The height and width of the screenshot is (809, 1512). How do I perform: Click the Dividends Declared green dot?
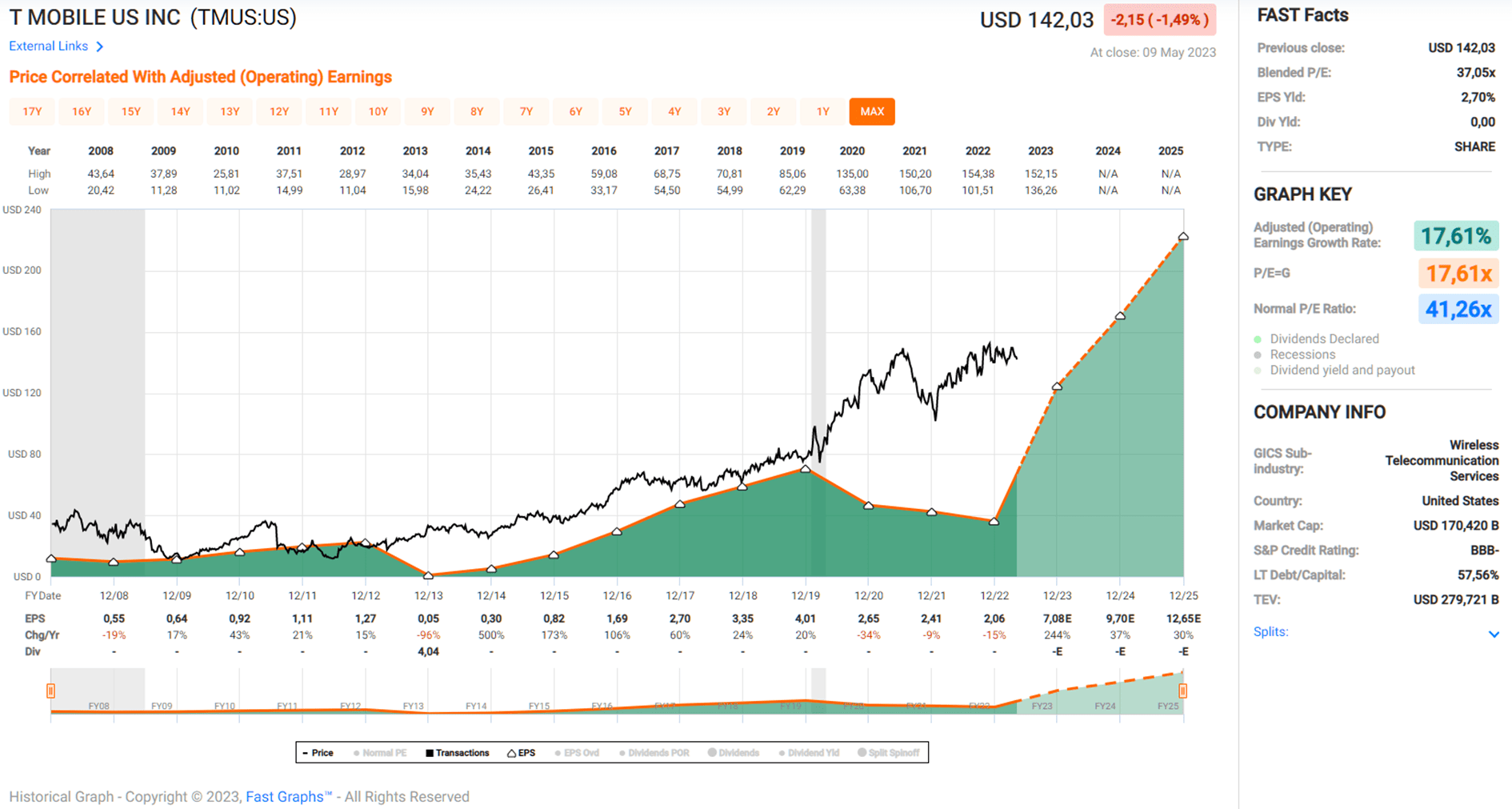tap(1258, 339)
